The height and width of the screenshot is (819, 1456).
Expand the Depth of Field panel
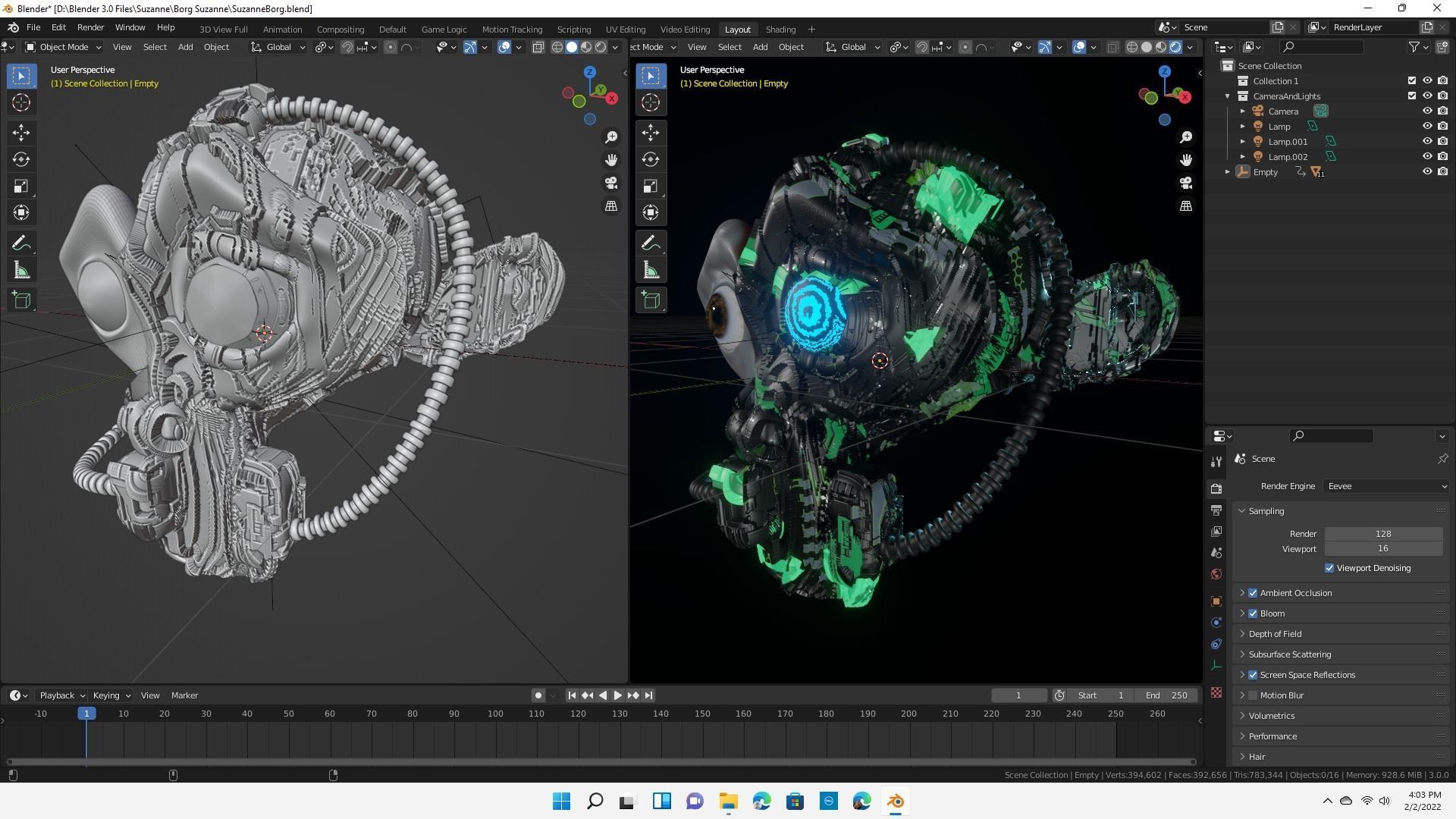(1242, 634)
